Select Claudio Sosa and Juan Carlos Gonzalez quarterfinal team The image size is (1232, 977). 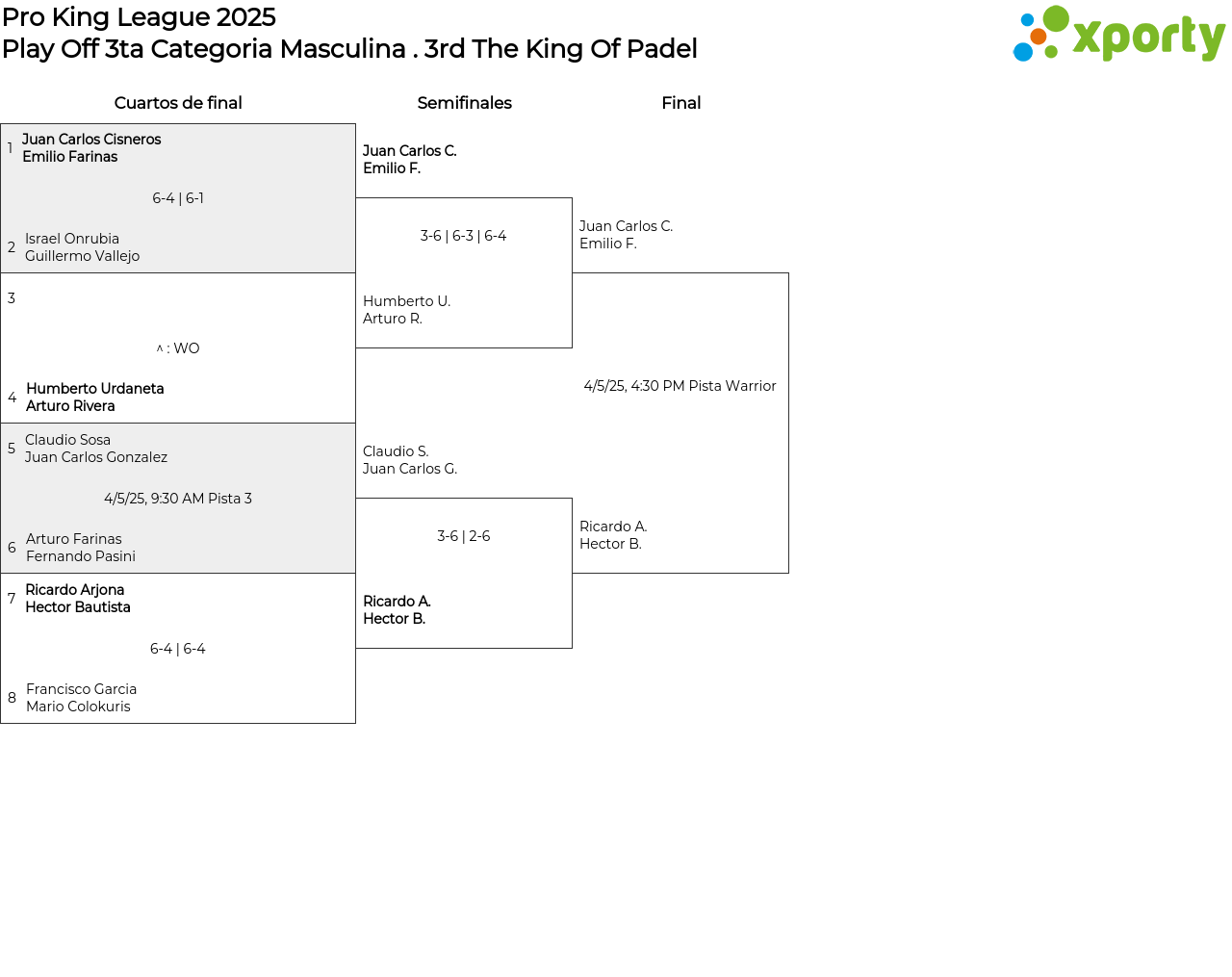pos(96,449)
